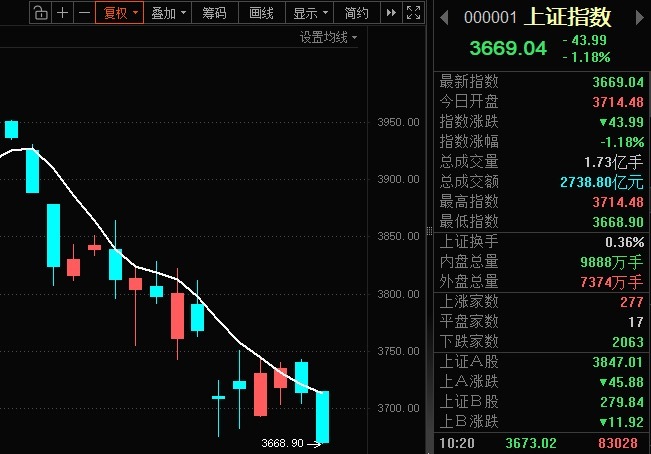Zoom out with the minus button
The height and width of the screenshot is (454, 651).
pos(84,13)
